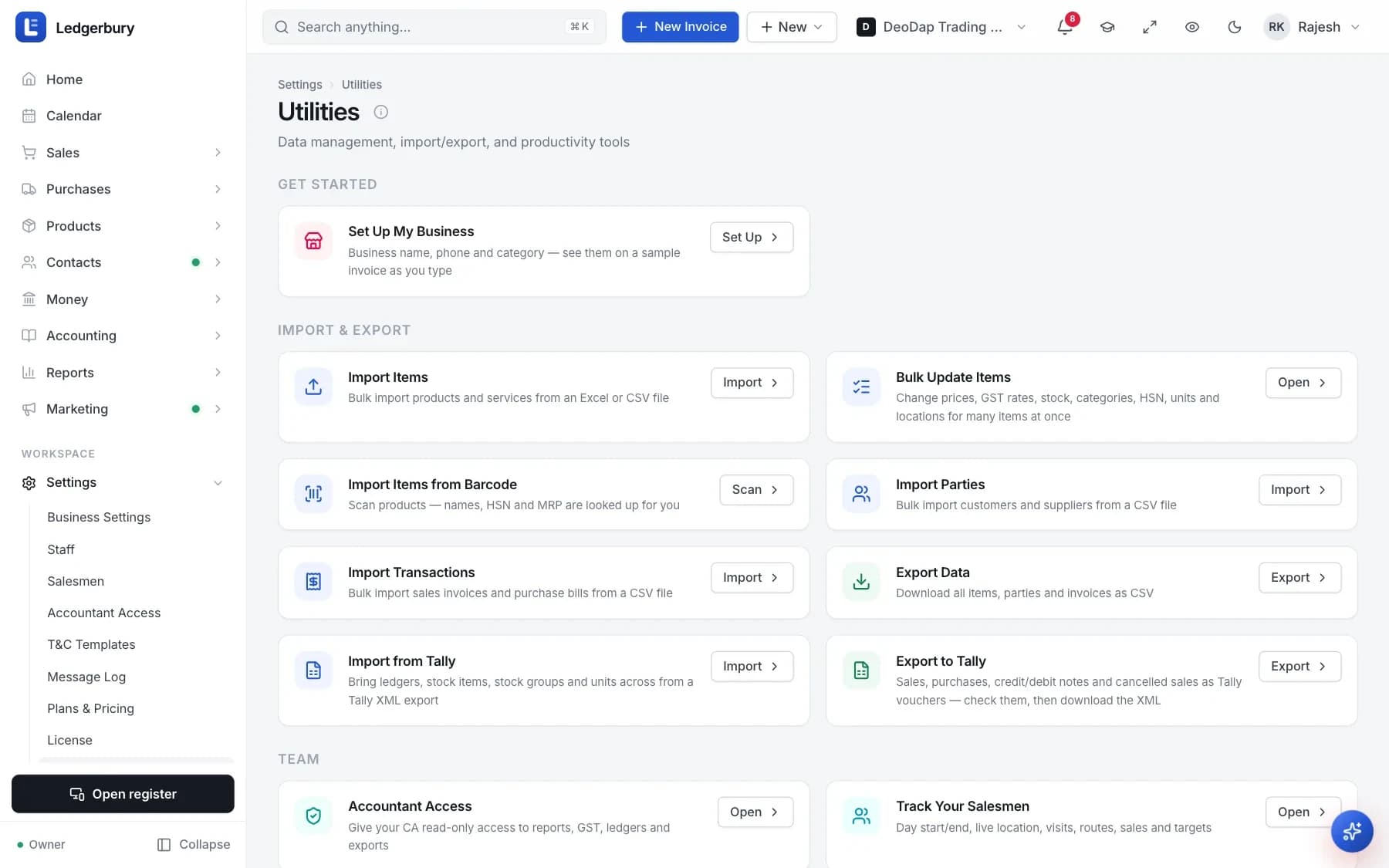Click Scan button for barcode import
This screenshot has height=868, width=1389.
click(756, 490)
